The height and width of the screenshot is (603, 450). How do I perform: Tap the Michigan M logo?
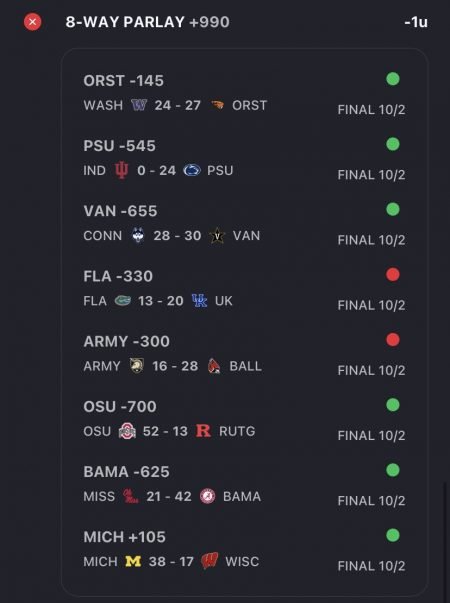point(133,561)
